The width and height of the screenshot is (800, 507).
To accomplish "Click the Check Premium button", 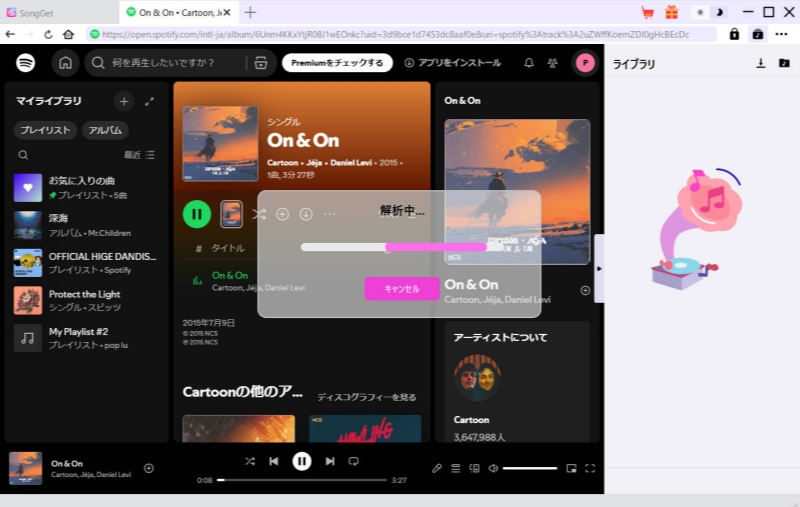I will pos(337,63).
